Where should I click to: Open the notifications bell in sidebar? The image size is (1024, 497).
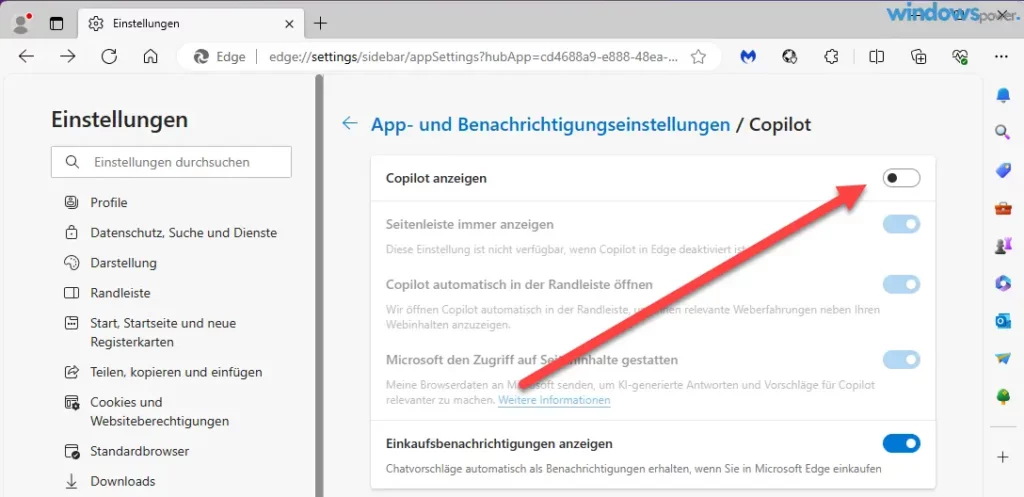1003,96
